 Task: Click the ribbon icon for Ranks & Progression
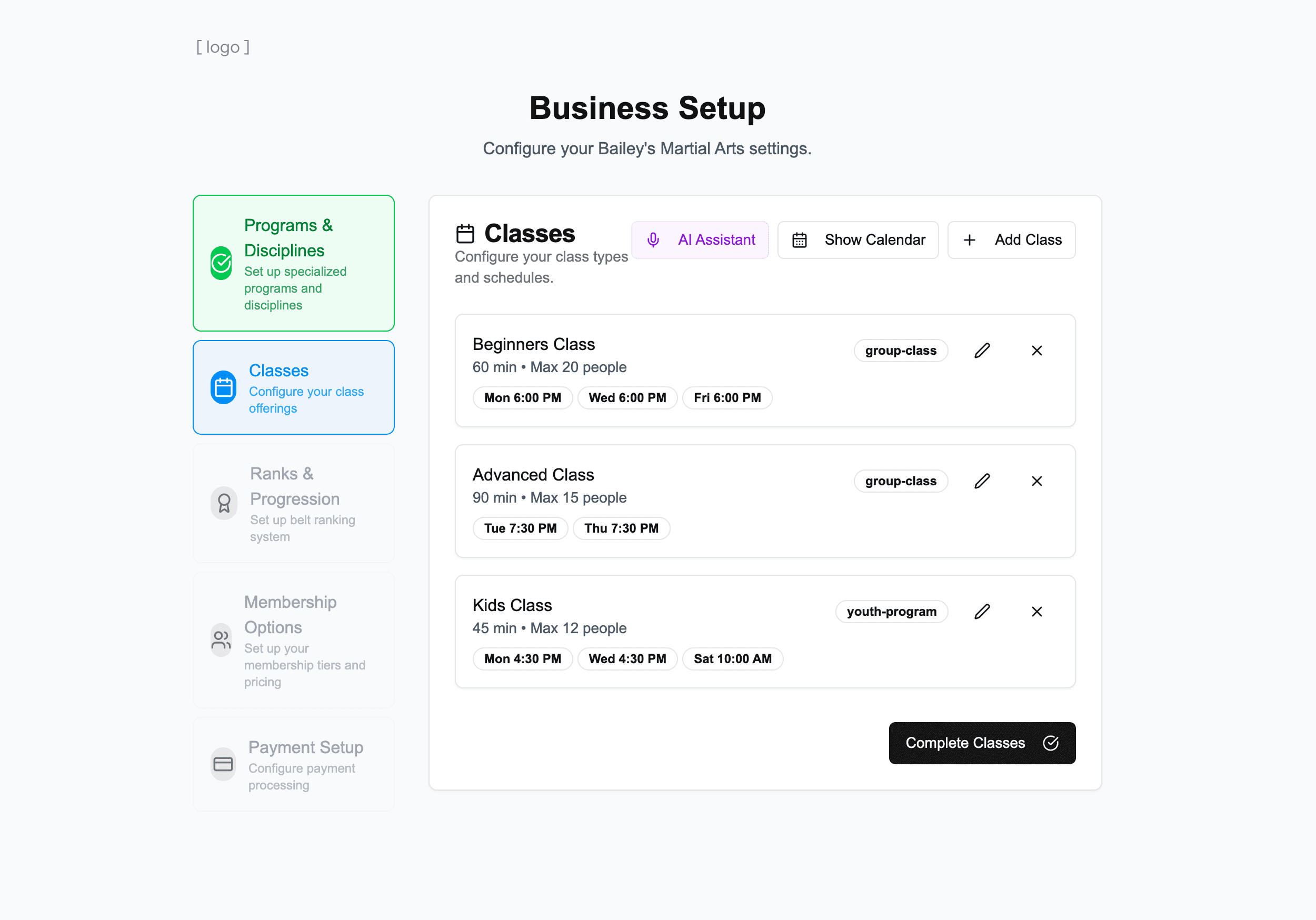224,503
